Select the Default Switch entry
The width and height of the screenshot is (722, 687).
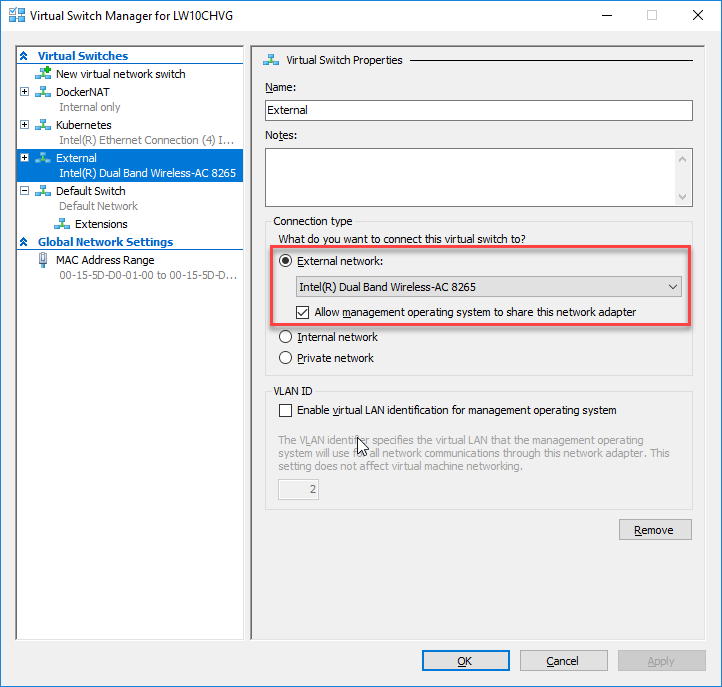(x=91, y=191)
